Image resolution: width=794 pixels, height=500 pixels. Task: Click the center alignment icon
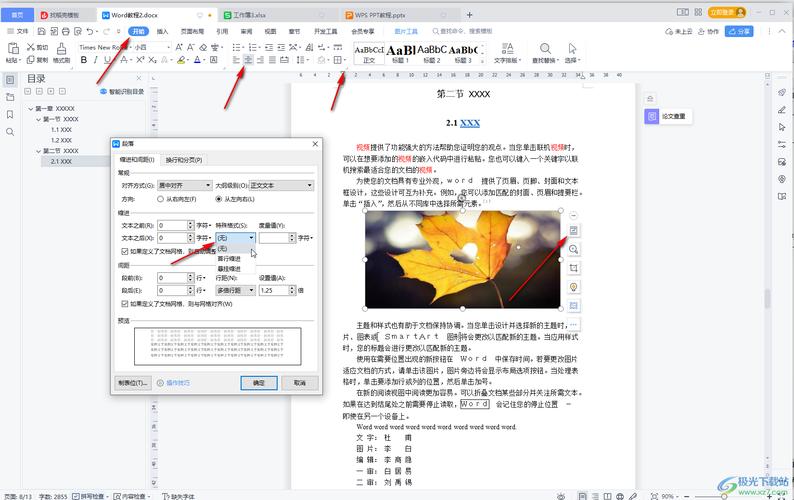point(248,60)
